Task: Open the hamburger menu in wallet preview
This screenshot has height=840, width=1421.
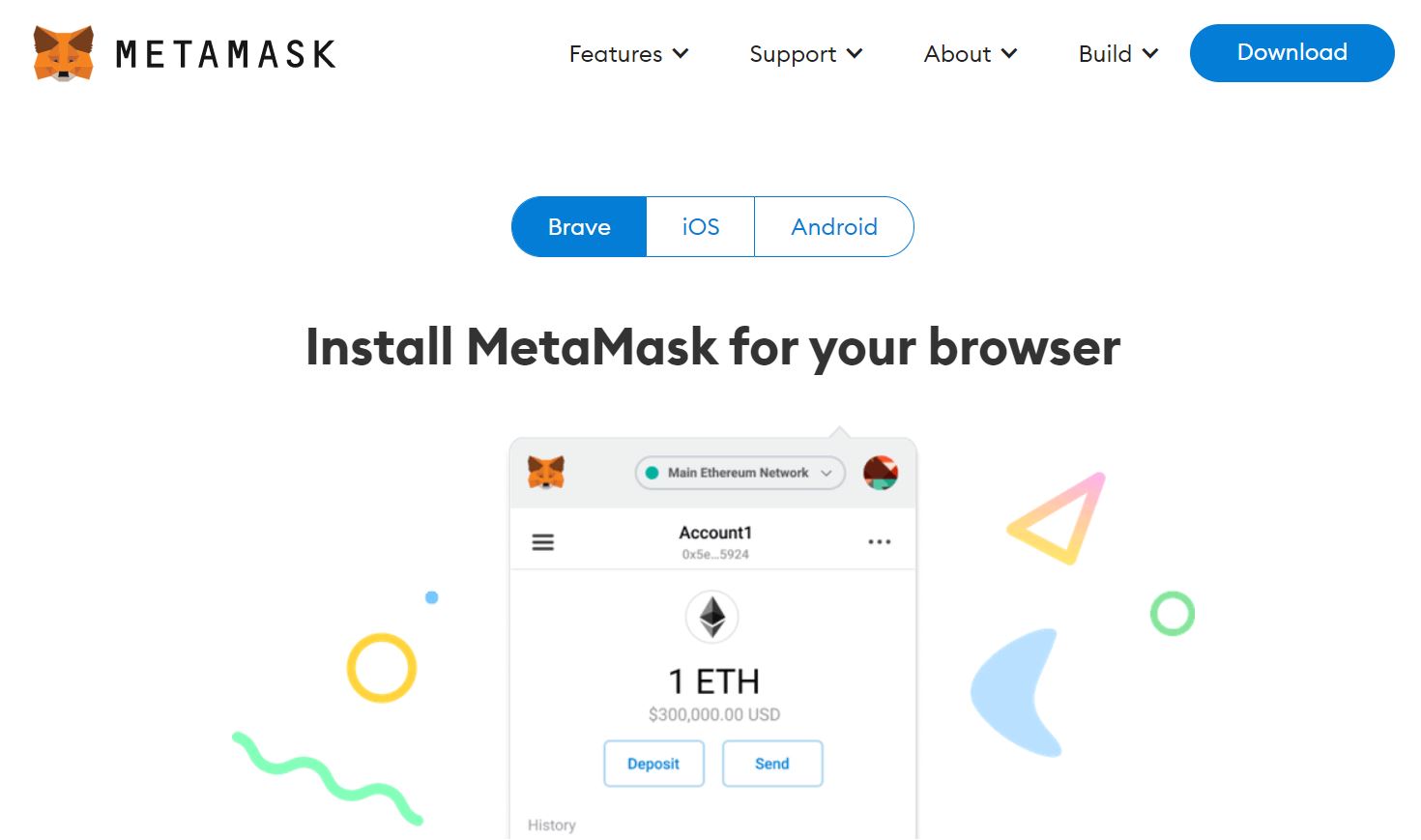Action: (543, 542)
